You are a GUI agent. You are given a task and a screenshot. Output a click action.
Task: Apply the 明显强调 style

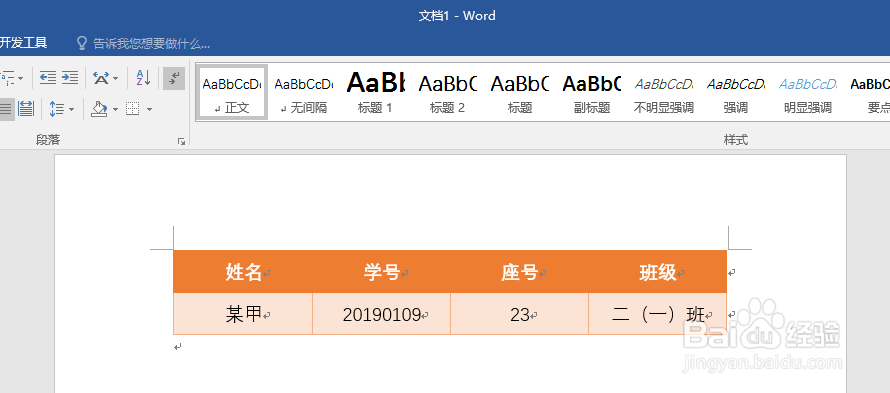[808, 92]
